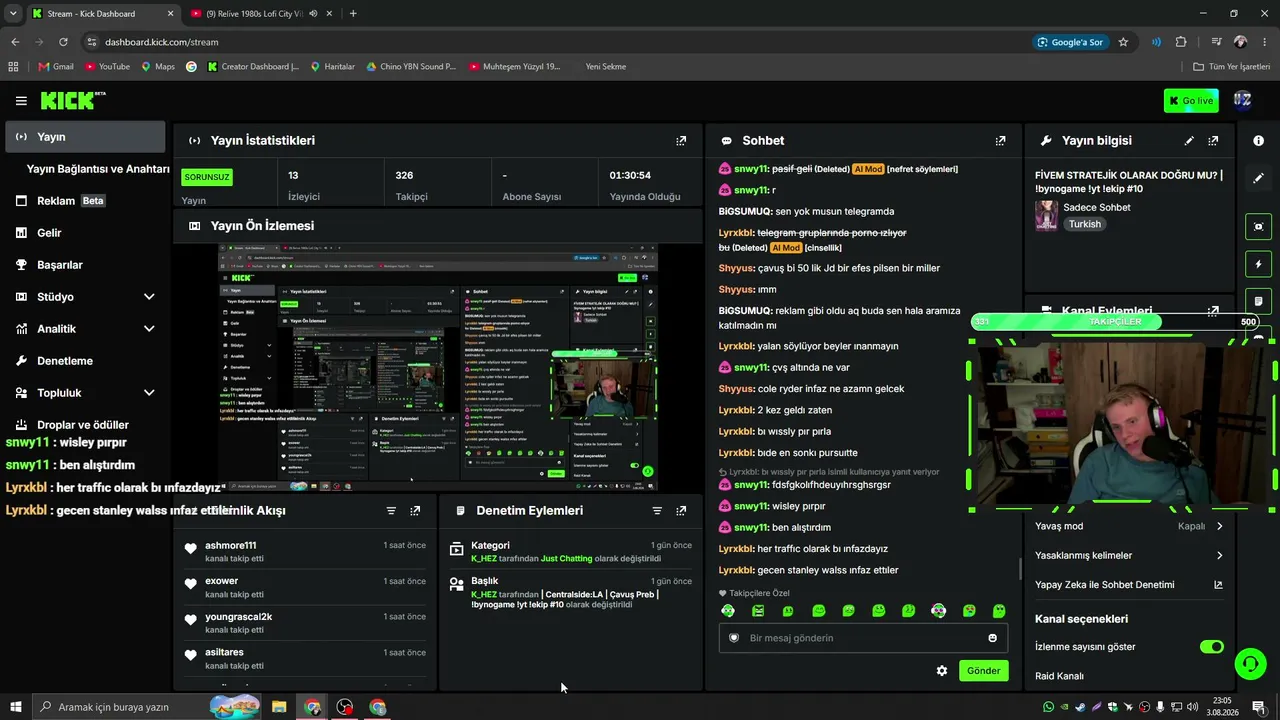The image size is (1280, 720).
Task: Open a new Chrome tab
Action: coord(353,14)
